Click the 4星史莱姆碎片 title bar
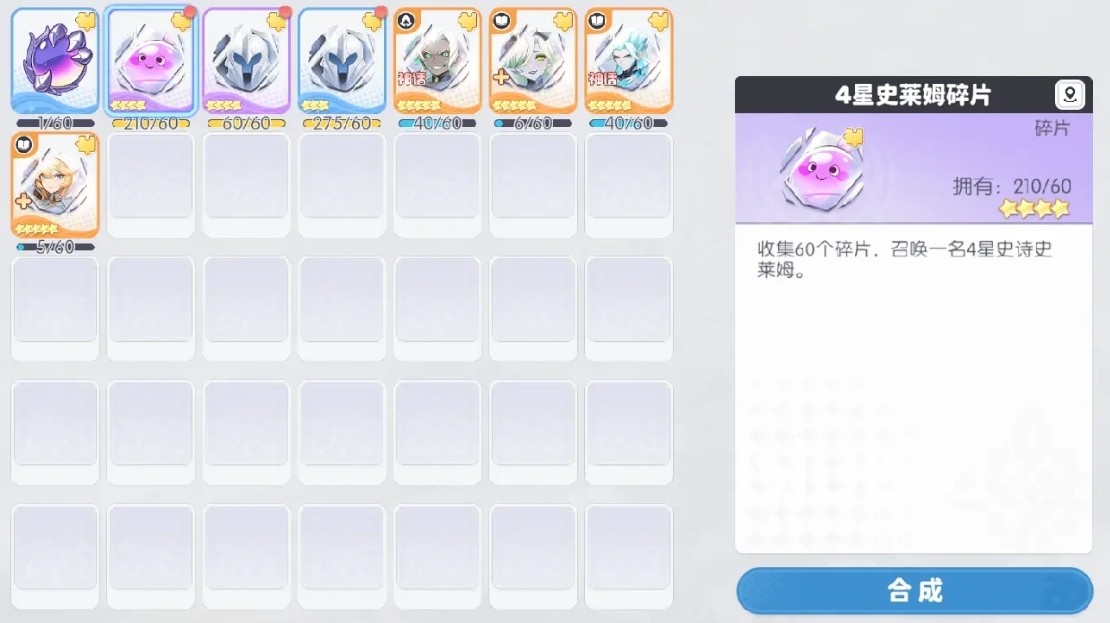The width and height of the screenshot is (1110, 623). 914,95
